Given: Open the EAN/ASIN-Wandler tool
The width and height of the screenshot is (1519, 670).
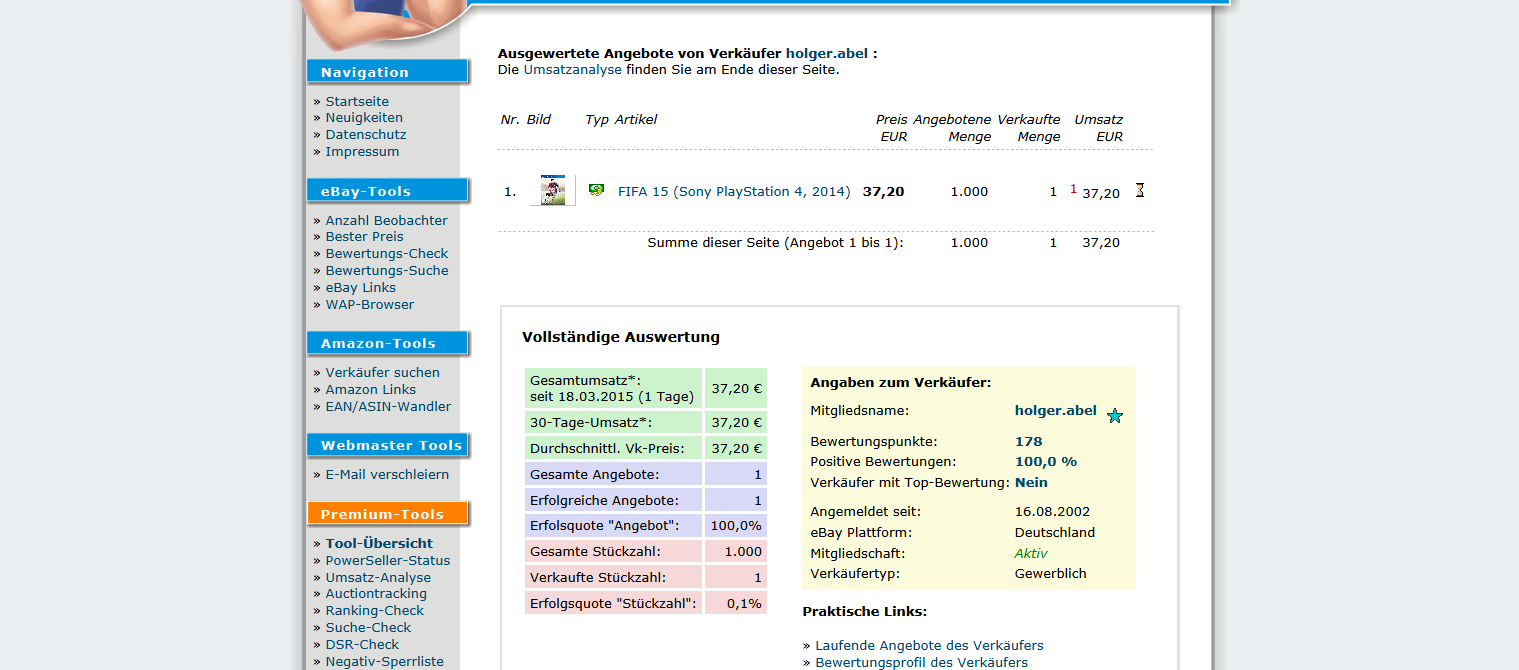Looking at the screenshot, I should (388, 406).
